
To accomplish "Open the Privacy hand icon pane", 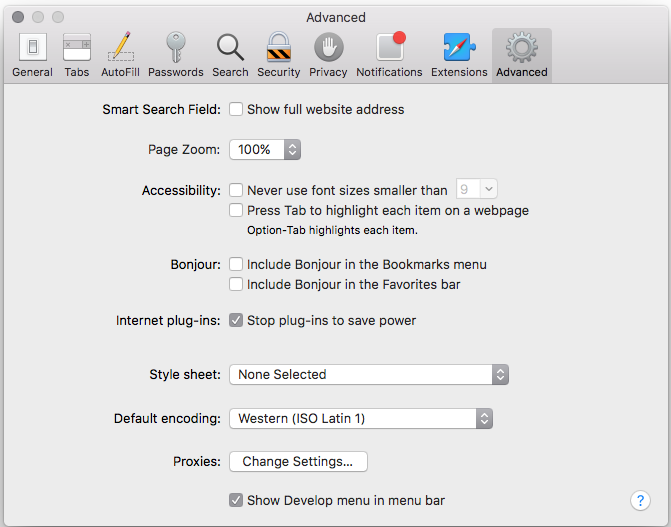I will tap(328, 55).
